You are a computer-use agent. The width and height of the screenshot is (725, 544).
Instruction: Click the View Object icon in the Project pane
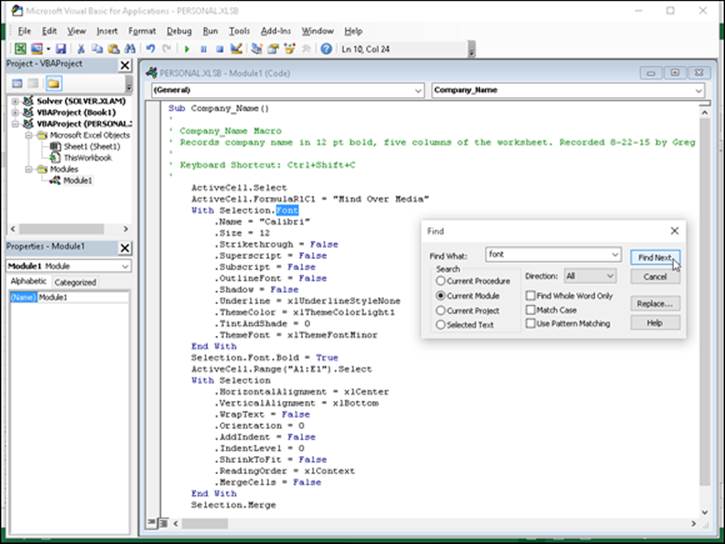tap(33, 84)
